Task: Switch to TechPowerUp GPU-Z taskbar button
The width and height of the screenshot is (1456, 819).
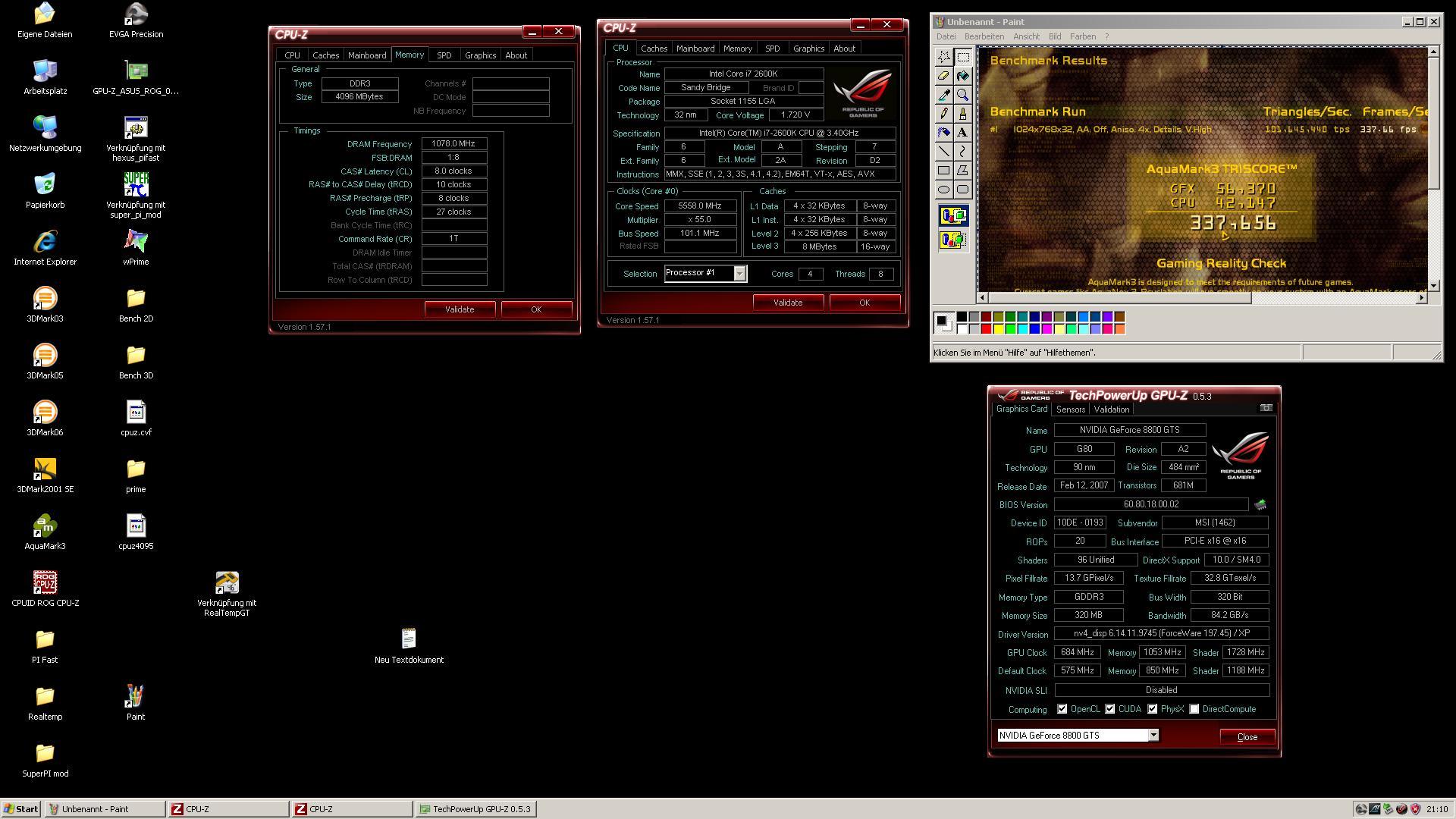Action: [x=475, y=809]
